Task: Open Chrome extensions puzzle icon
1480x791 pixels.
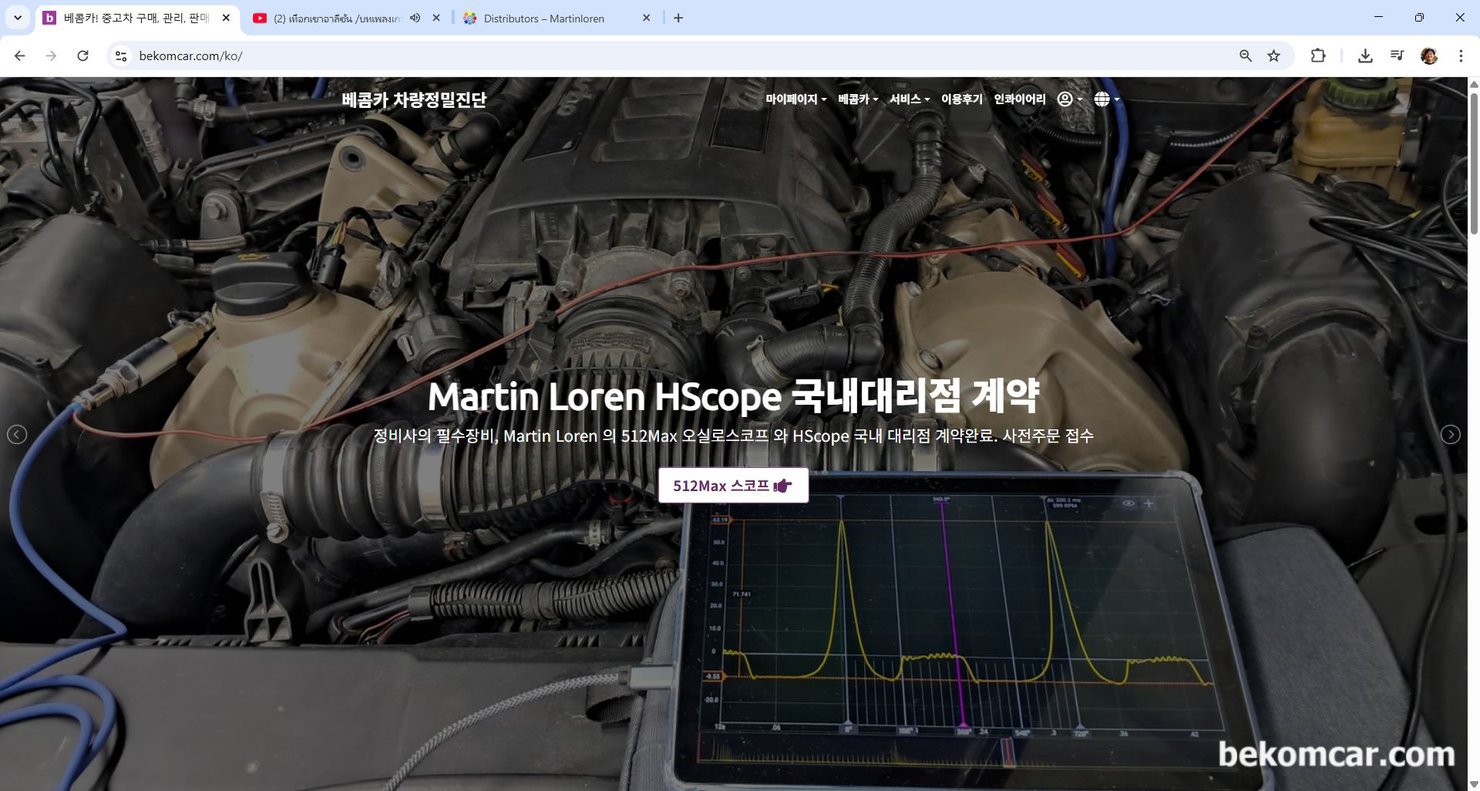Action: pyautogui.click(x=1318, y=56)
